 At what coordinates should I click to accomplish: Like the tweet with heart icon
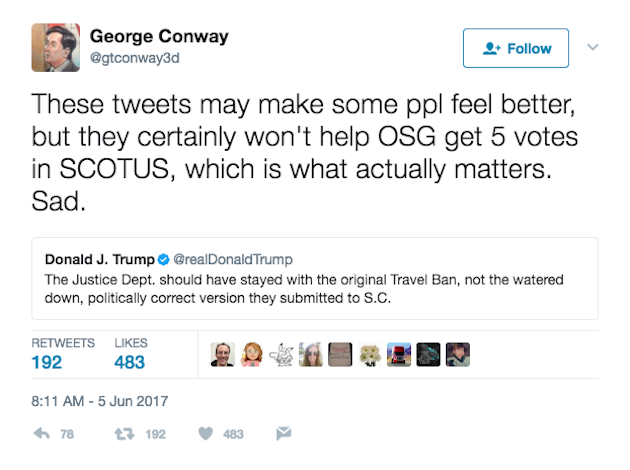[x=205, y=434]
